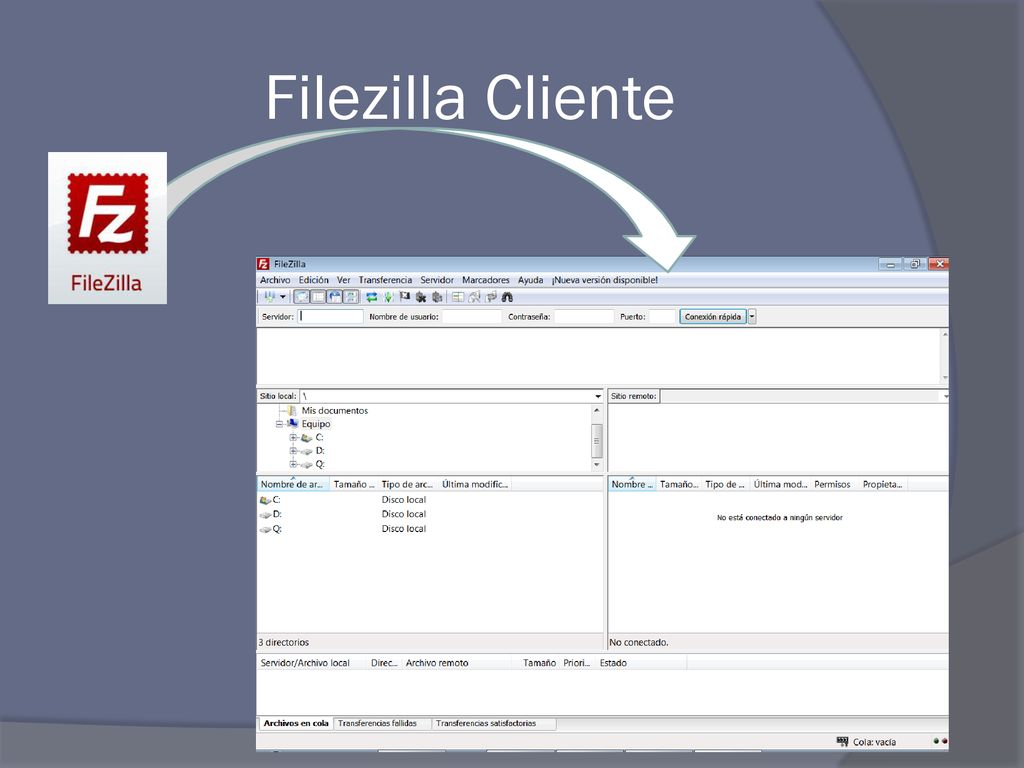Click the Estado queue column header
The image size is (1024, 768).
[641, 663]
